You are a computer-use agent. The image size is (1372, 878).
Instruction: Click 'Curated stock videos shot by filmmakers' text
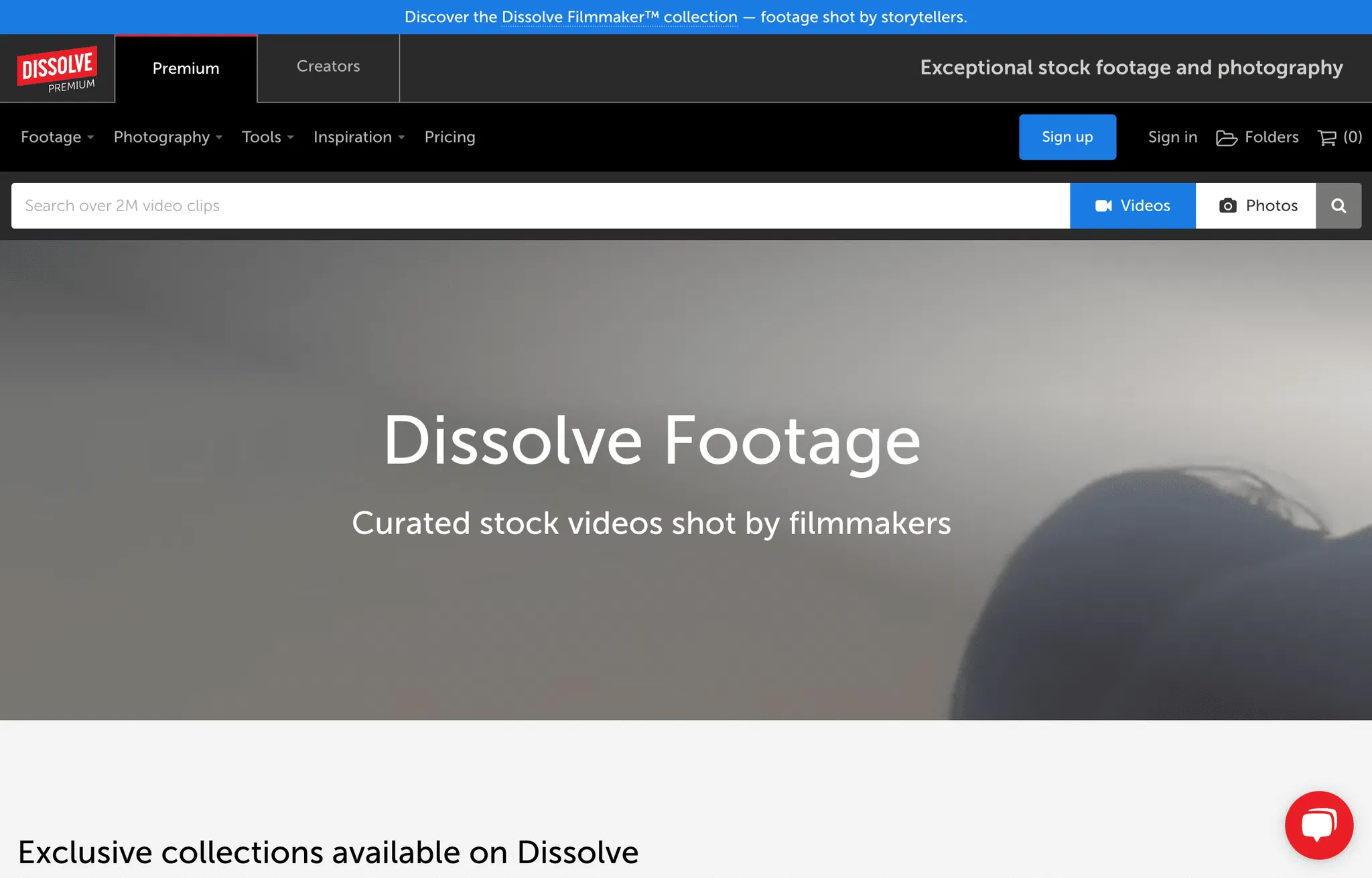[652, 523]
